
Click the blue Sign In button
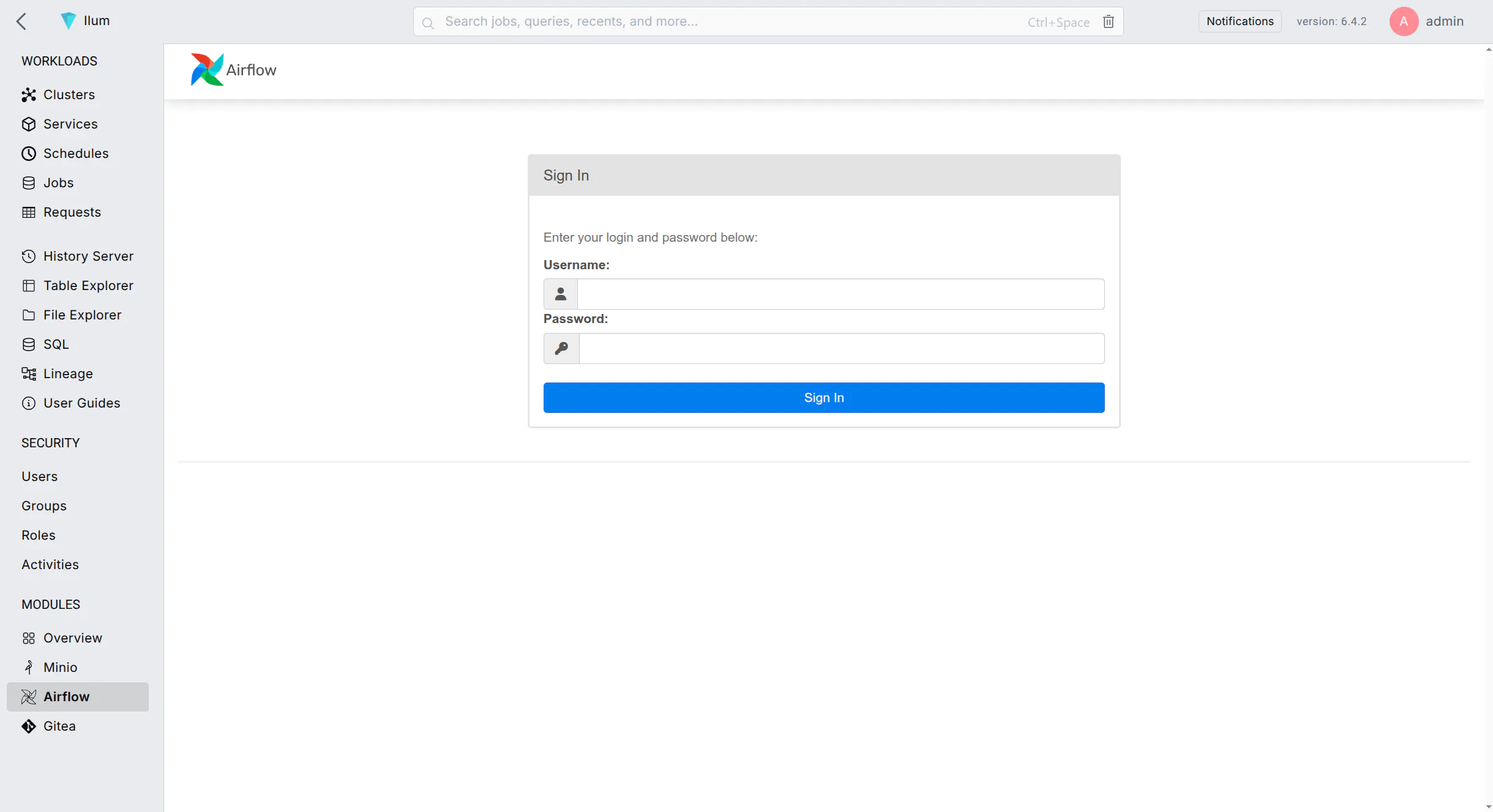[823, 397]
